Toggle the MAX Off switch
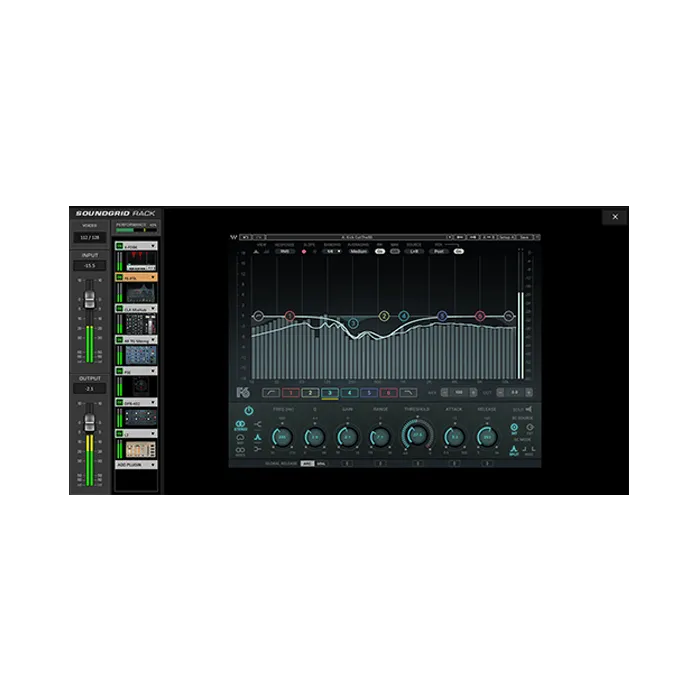The width and height of the screenshot is (699, 699). (x=395, y=251)
